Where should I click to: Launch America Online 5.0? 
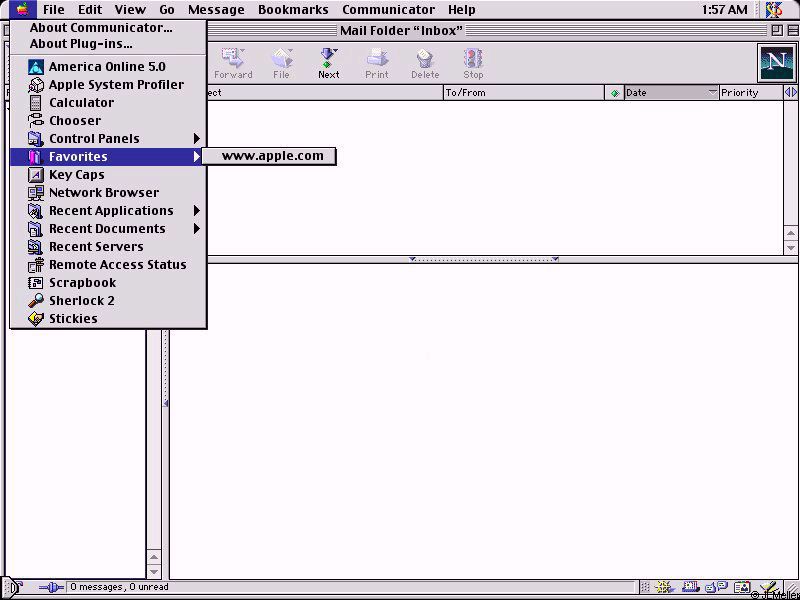107,66
